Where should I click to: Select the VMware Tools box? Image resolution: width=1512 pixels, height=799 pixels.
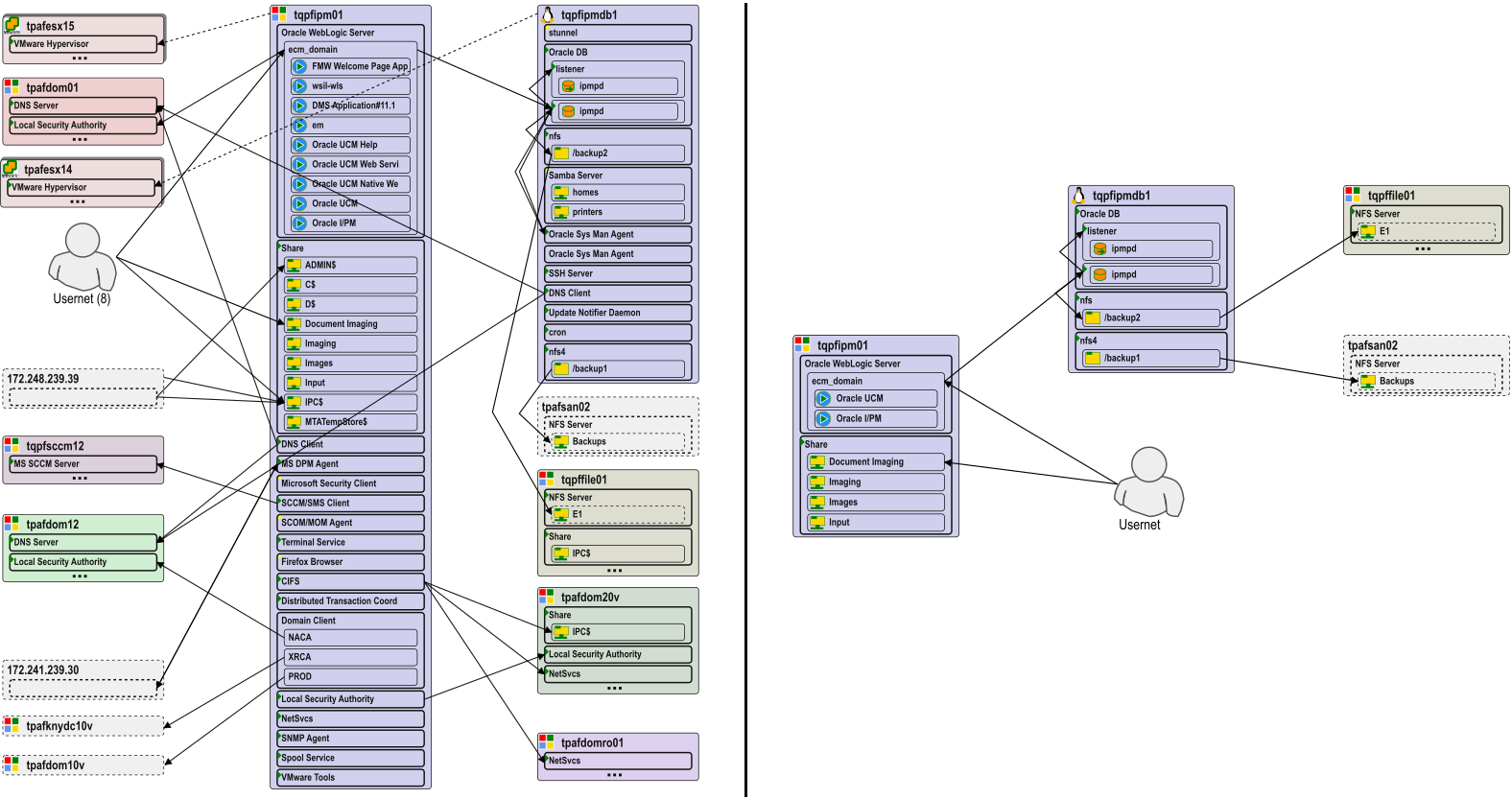pyautogui.click(x=351, y=778)
